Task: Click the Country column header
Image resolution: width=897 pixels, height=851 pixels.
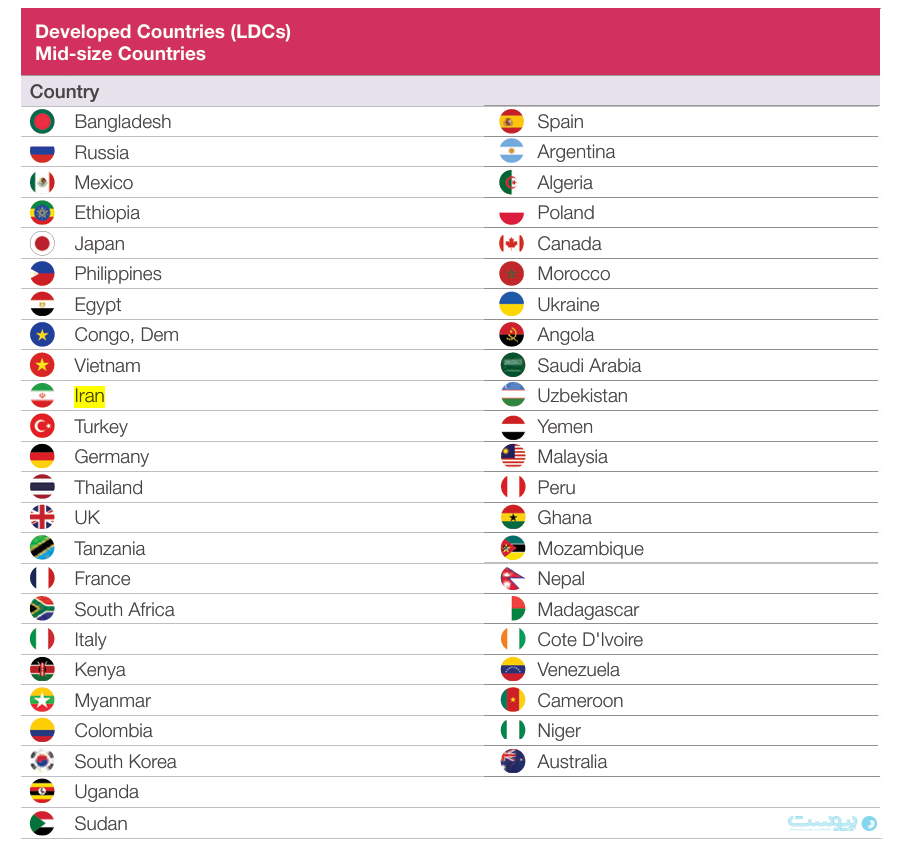Action: pyautogui.click(x=65, y=92)
